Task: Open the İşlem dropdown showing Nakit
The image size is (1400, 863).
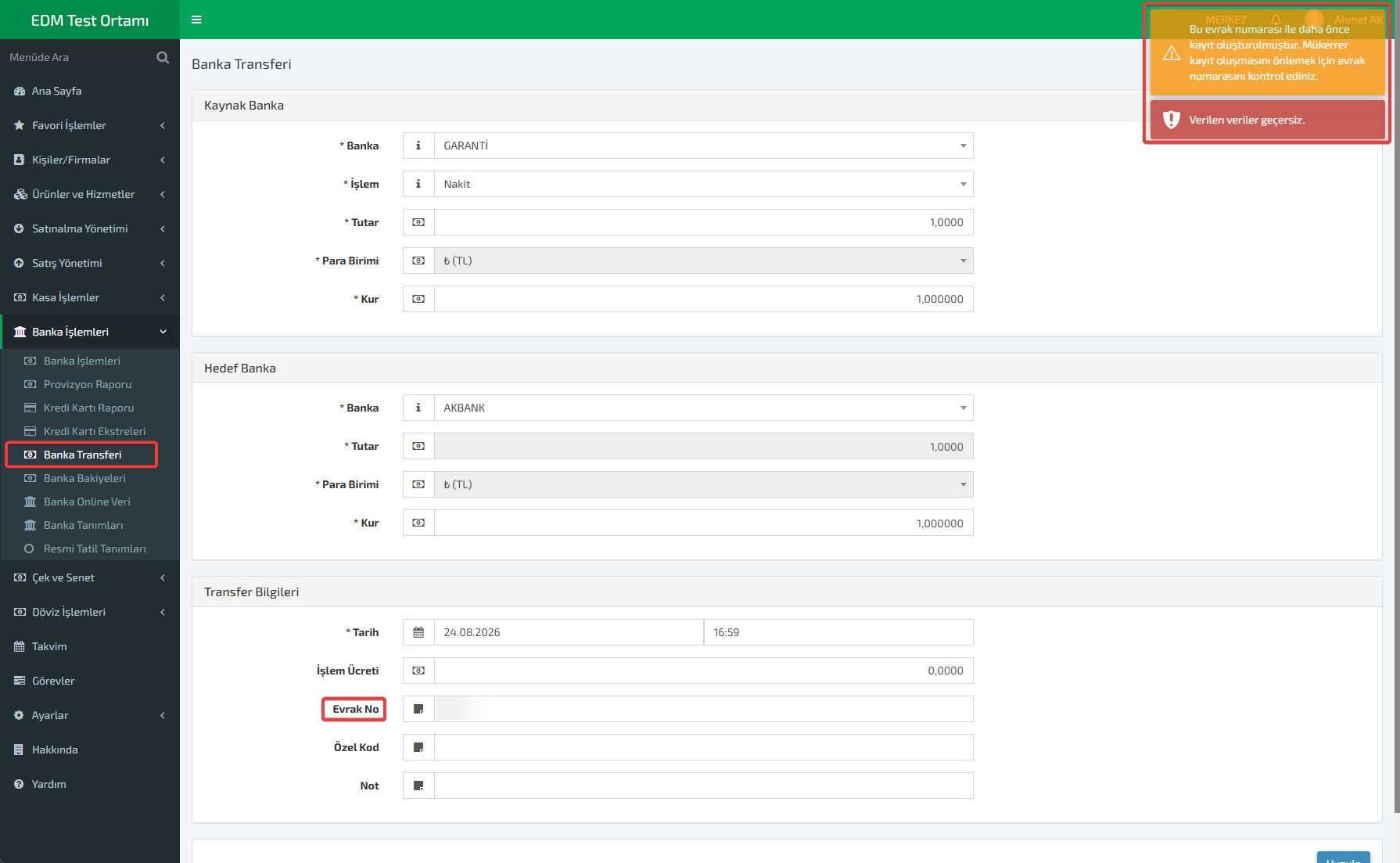Action: coord(704,184)
